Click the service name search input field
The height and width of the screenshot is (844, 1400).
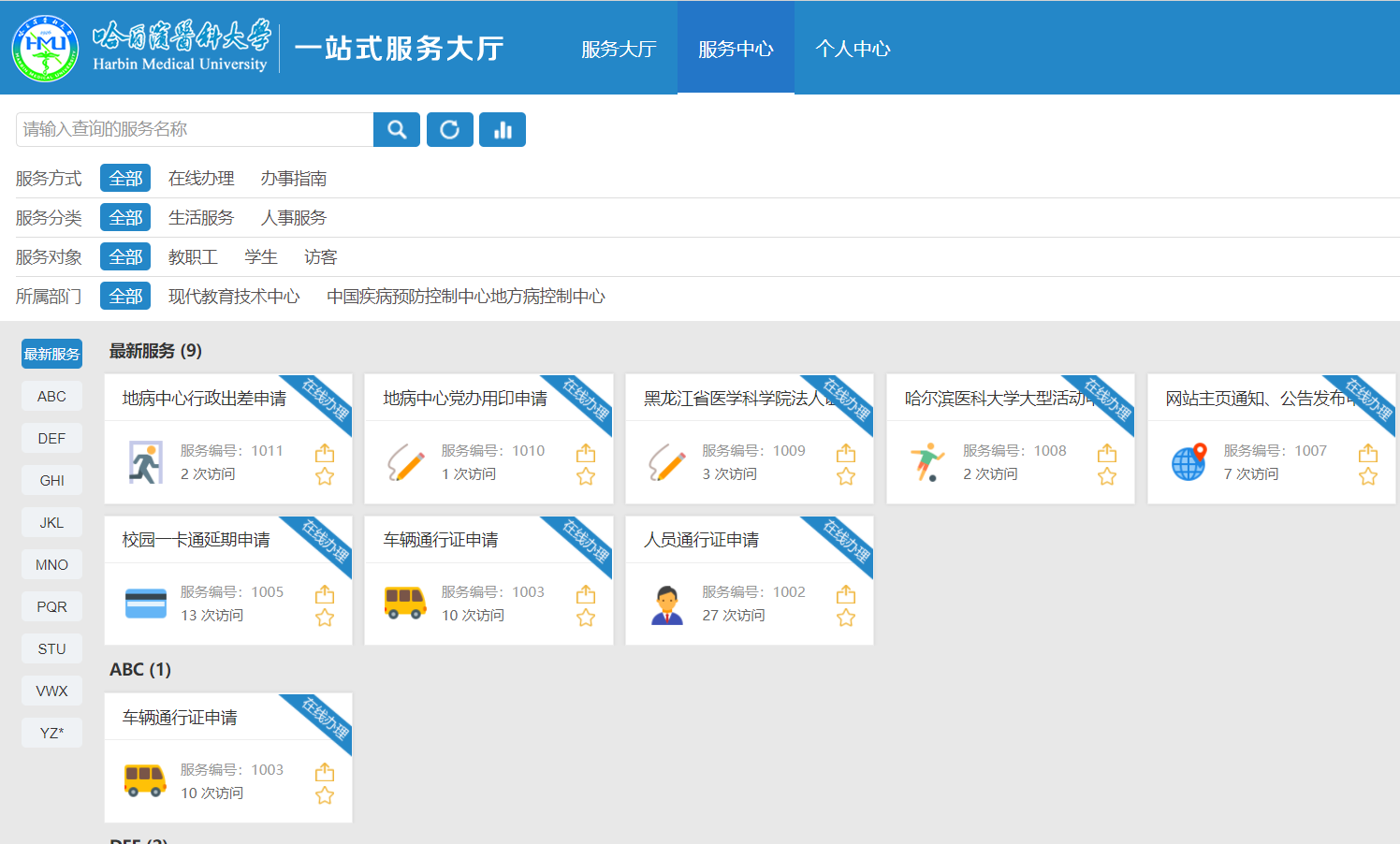[x=195, y=130]
